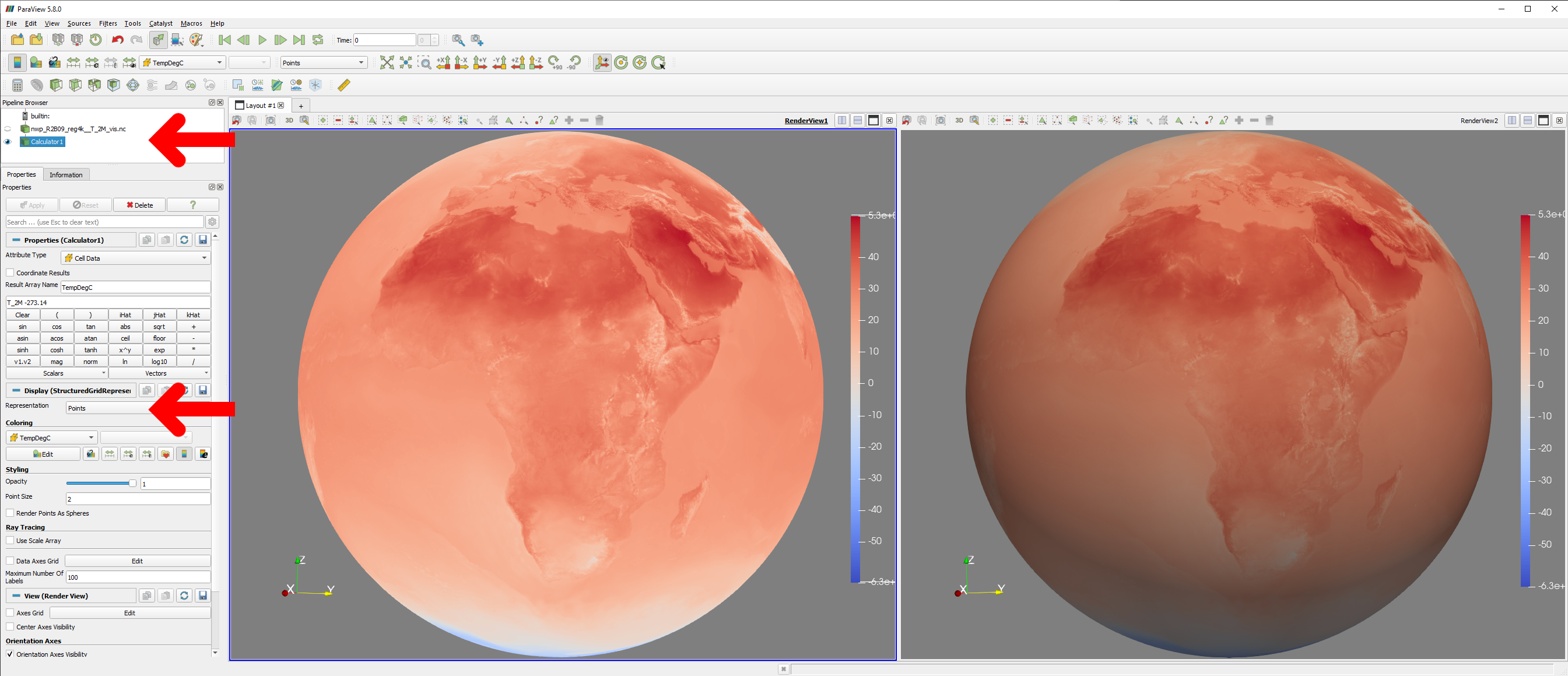Open the Scalars dropdown in calculator
Viewport: 1568px width, 676px height.
[57, 373]
